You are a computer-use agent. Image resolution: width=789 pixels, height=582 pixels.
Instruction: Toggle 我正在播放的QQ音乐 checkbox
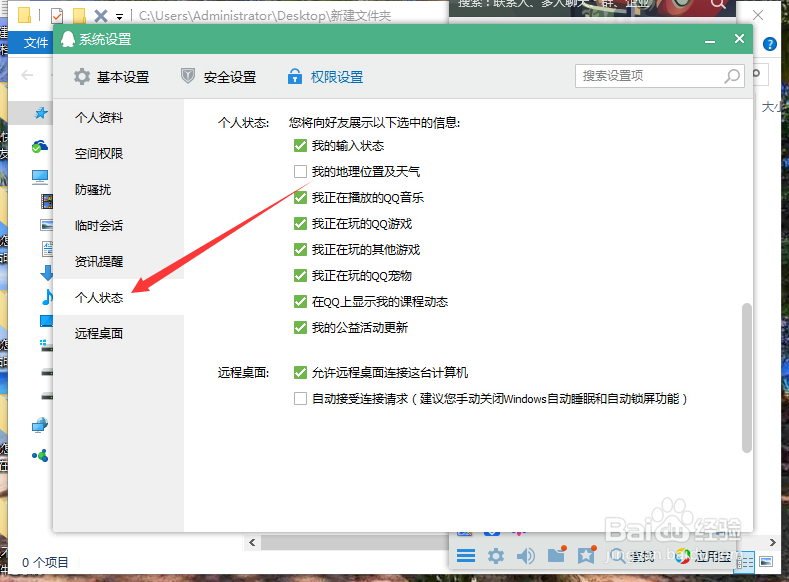[300, 198]
